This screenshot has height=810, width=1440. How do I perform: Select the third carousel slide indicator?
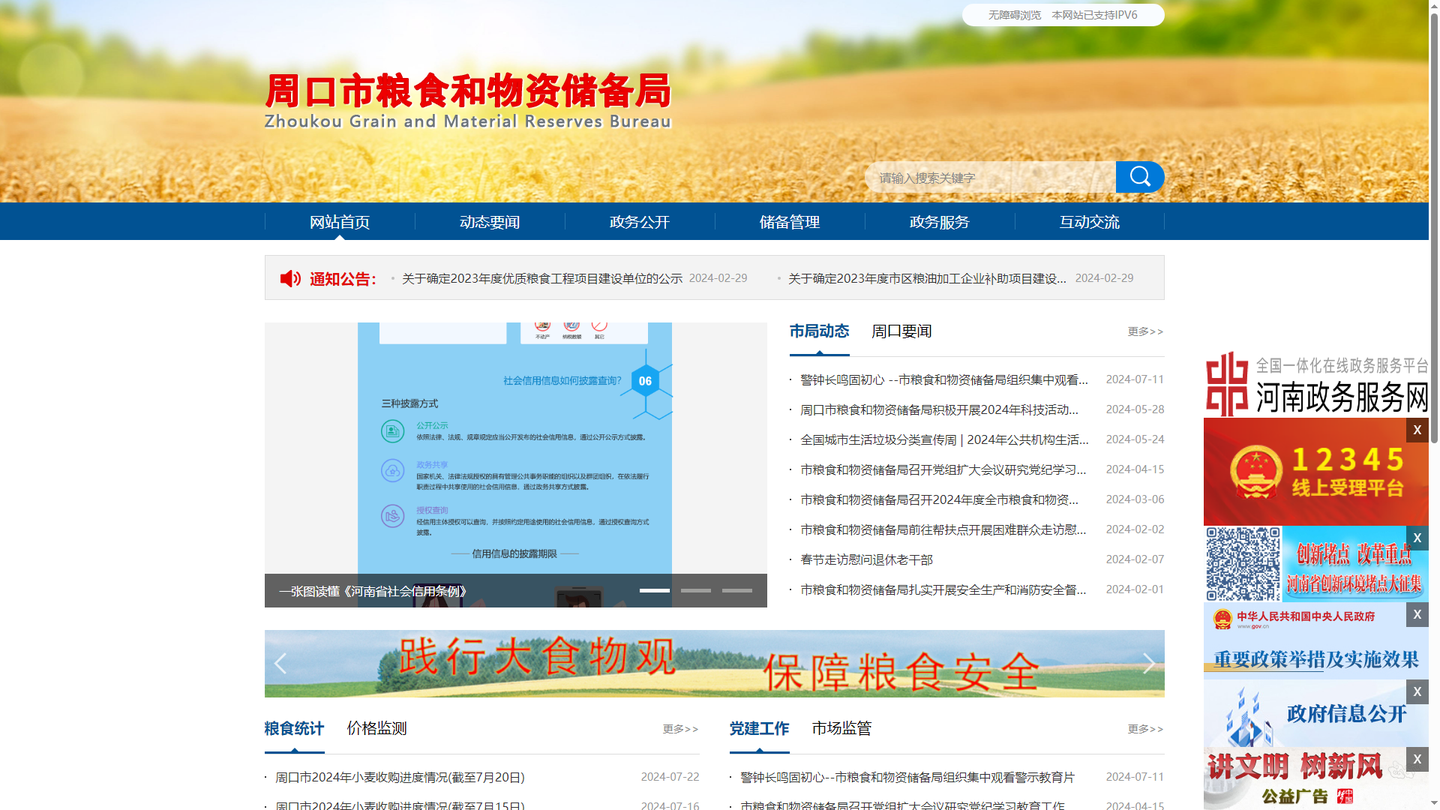point(737,590)
